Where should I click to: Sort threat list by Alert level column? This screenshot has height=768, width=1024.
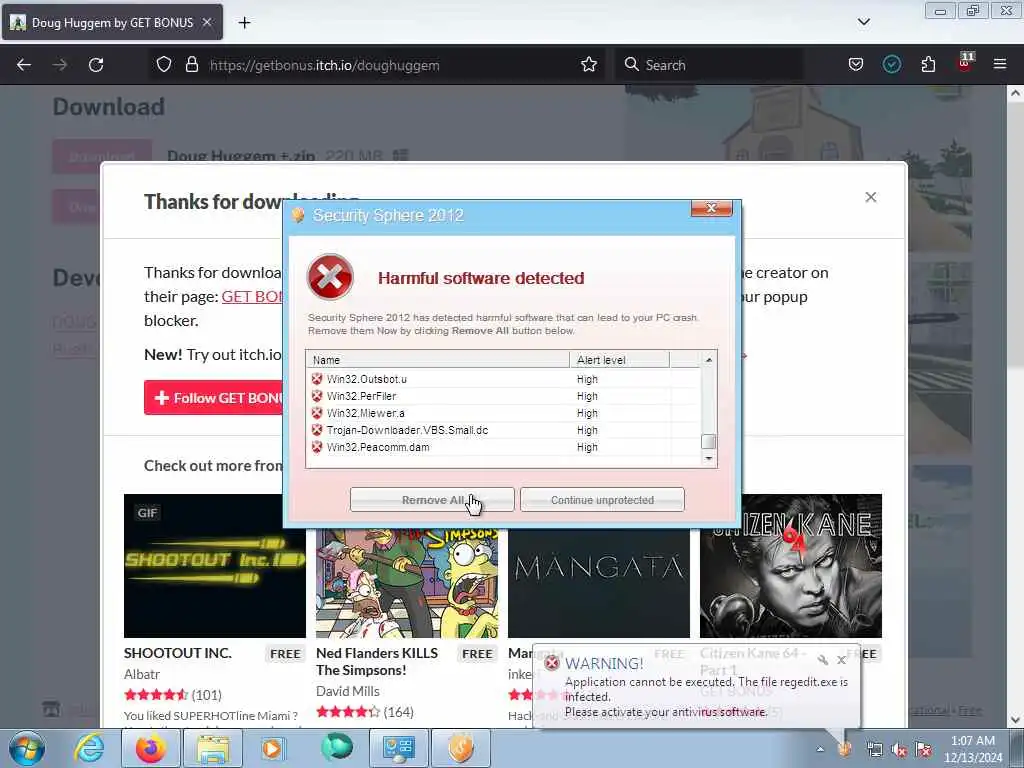click(619, 360)
